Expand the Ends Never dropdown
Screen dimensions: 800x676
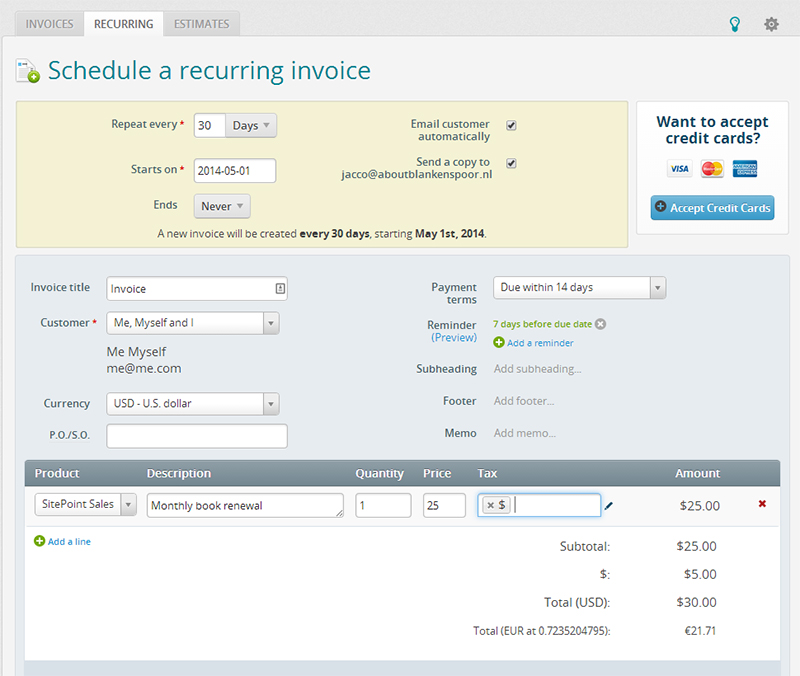tap(222, 206)
